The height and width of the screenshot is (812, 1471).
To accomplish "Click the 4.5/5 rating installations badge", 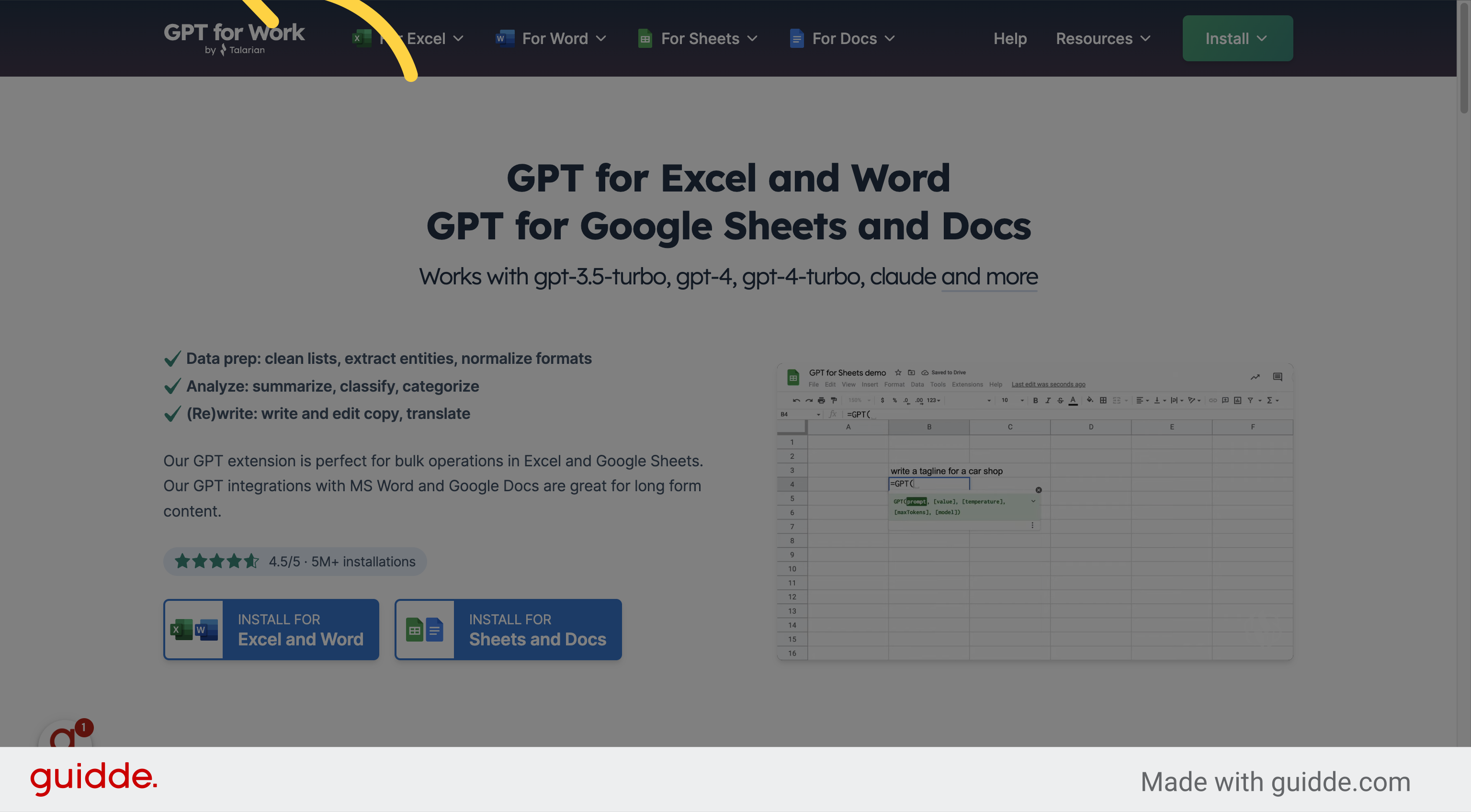I will click(294, 561).
